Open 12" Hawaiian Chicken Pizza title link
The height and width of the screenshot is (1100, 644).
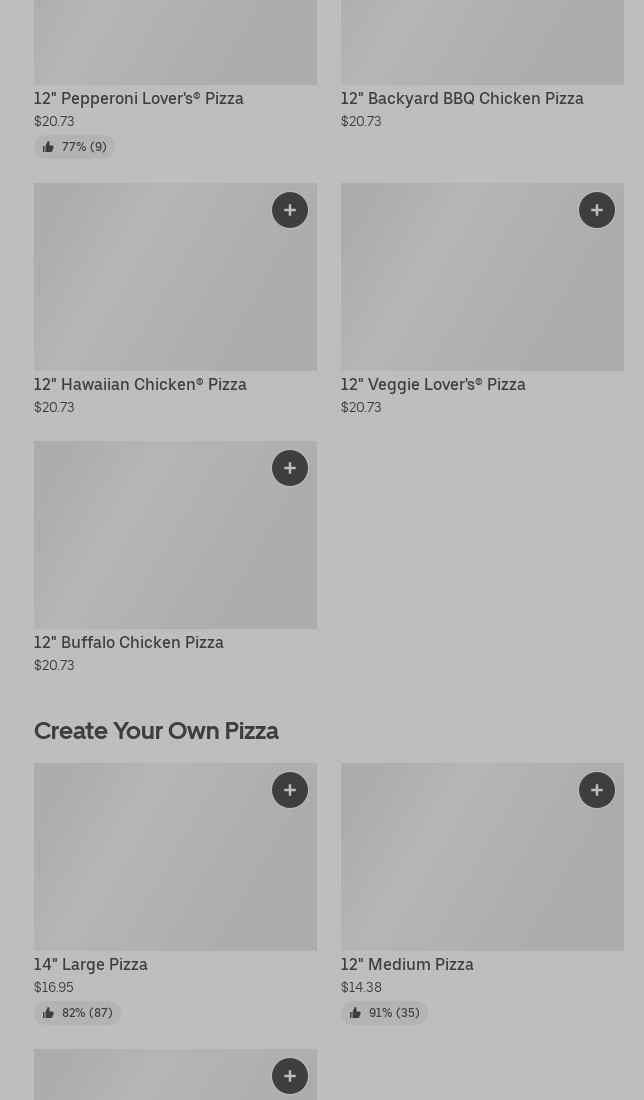[x=140, y=385]
